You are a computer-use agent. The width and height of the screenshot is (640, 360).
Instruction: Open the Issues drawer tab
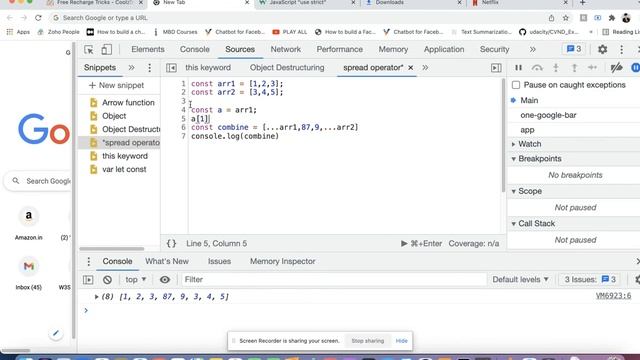pyautogui.click(x=219, y=261)
